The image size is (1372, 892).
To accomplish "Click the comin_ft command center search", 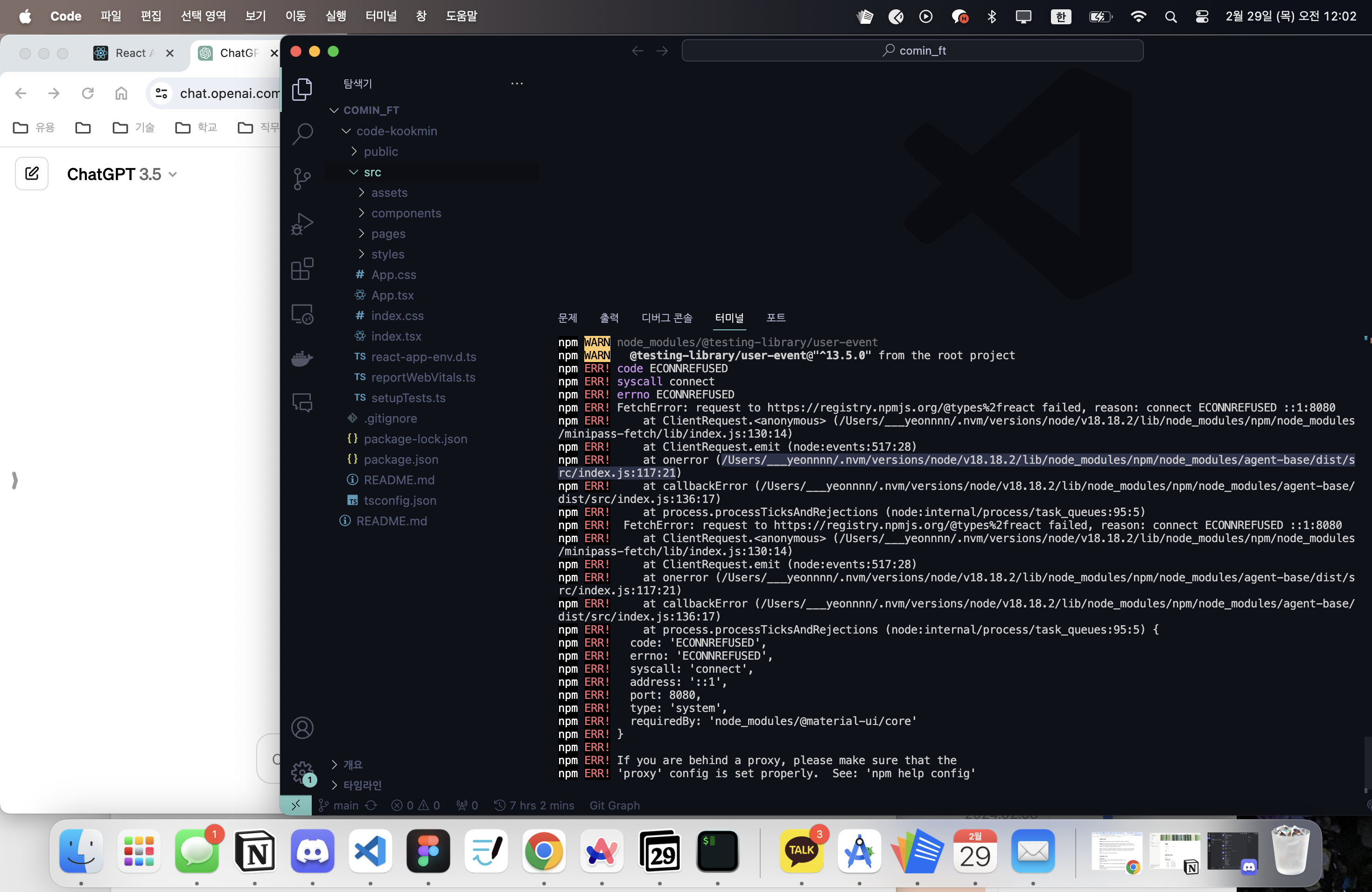I will pyautogui.click(x=912, y=51).
